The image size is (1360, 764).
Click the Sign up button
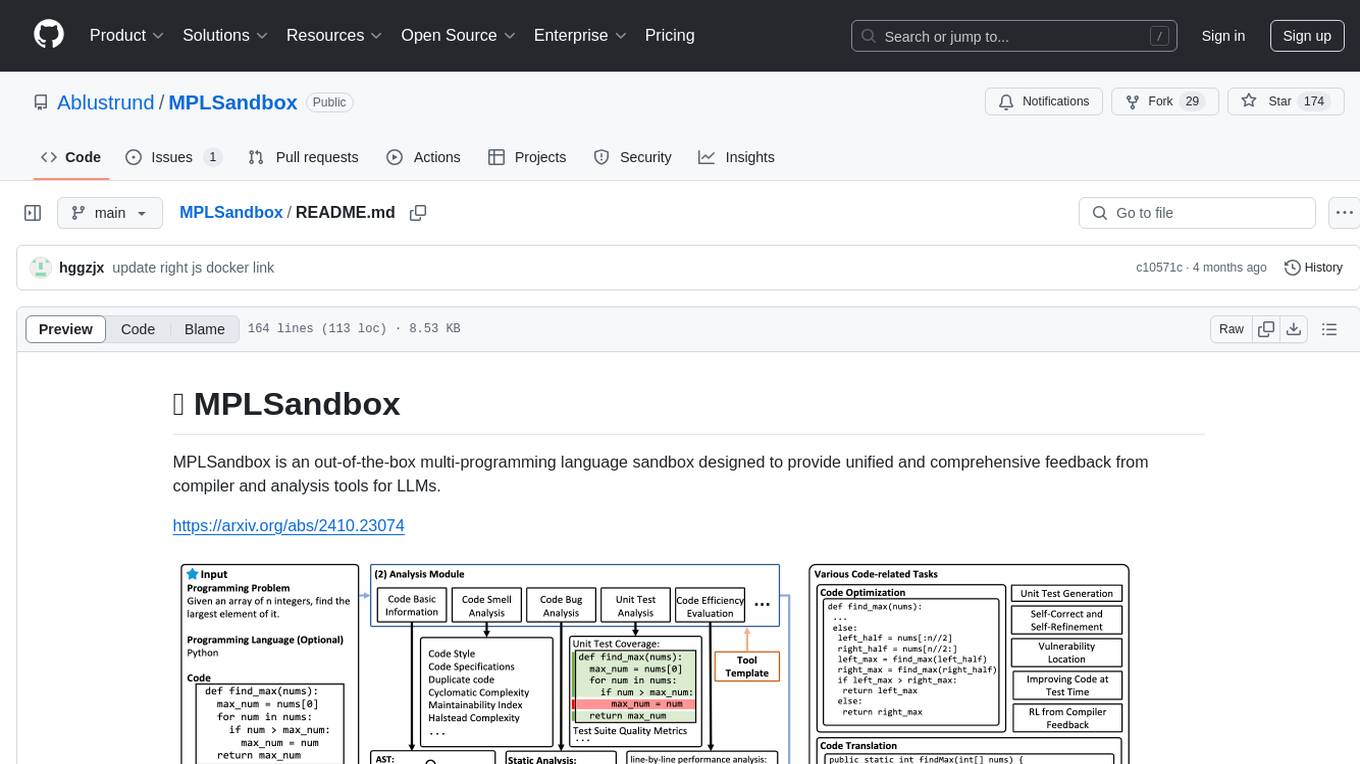pyautogui.click(x=1307, y=36)
